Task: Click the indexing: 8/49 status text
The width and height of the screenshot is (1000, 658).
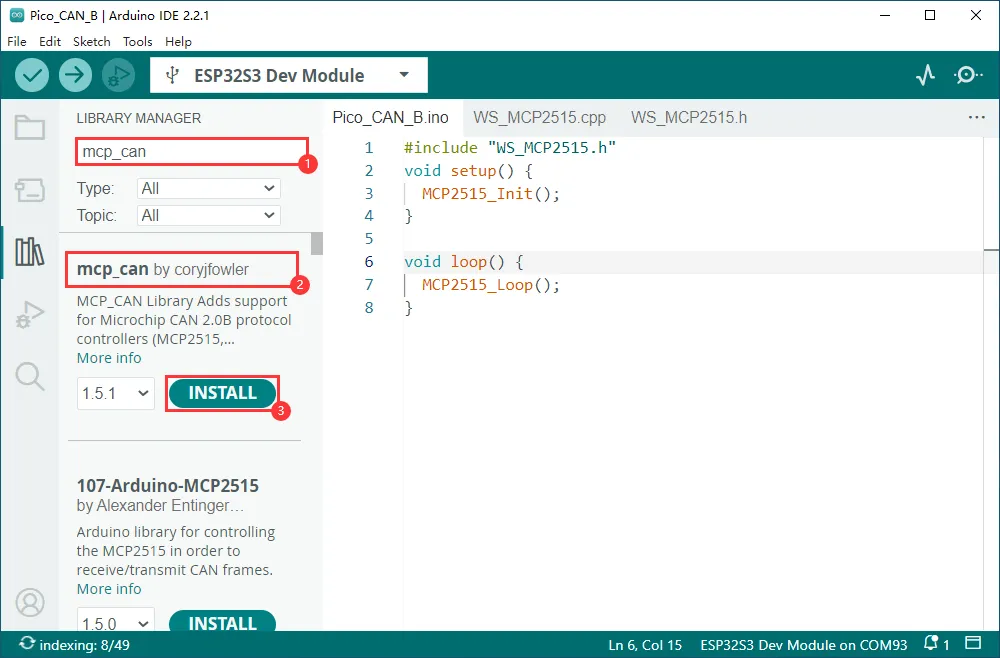Action: click(x=84, y=645)
